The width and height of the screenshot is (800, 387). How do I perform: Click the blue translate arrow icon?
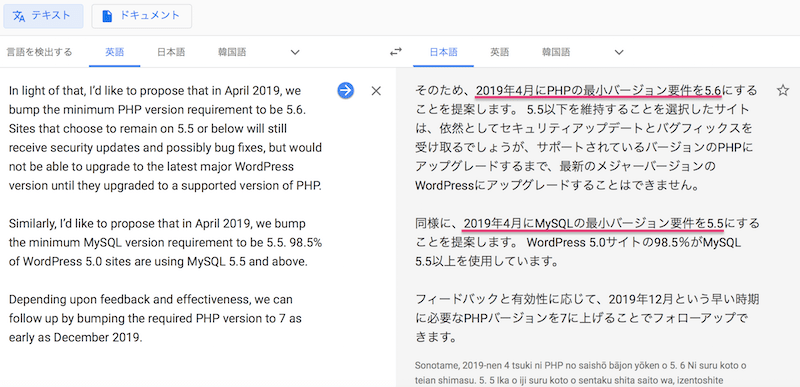tap(345, 91)
